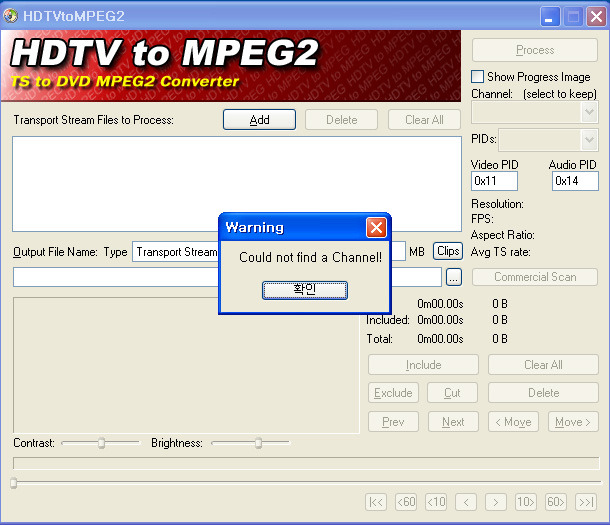Click the 'Avg TS rate:' label

[x=500, y=252]
